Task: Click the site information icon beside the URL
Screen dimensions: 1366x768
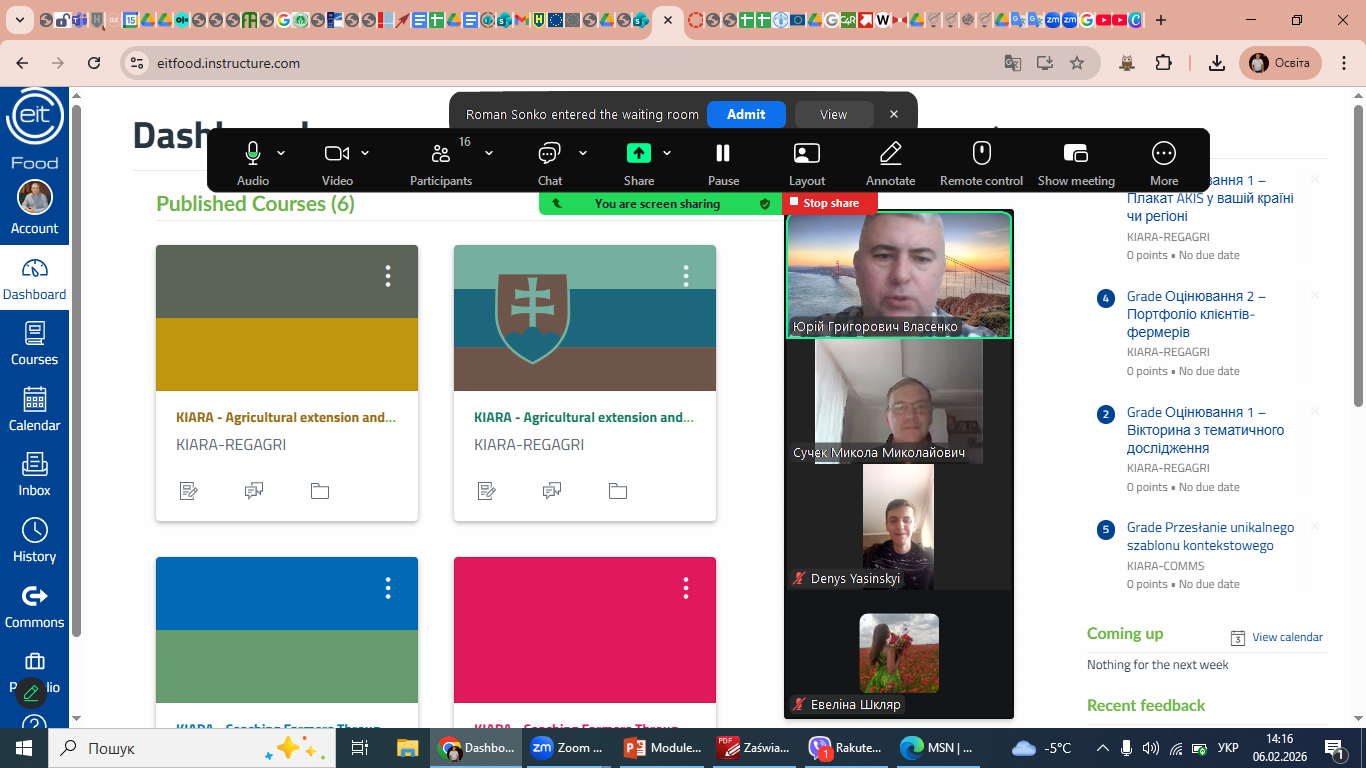Action: coord(138,63)
